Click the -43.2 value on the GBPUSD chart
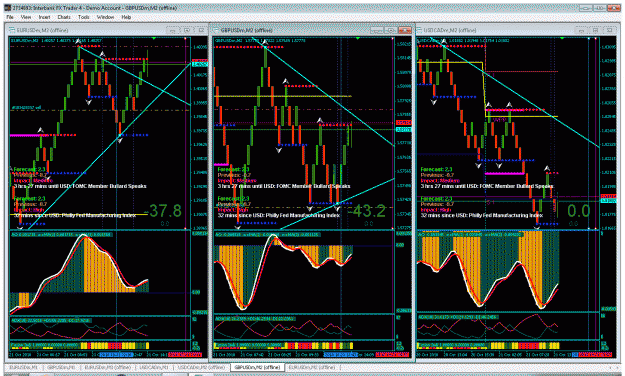625x376 pixels. click(366, 211)
